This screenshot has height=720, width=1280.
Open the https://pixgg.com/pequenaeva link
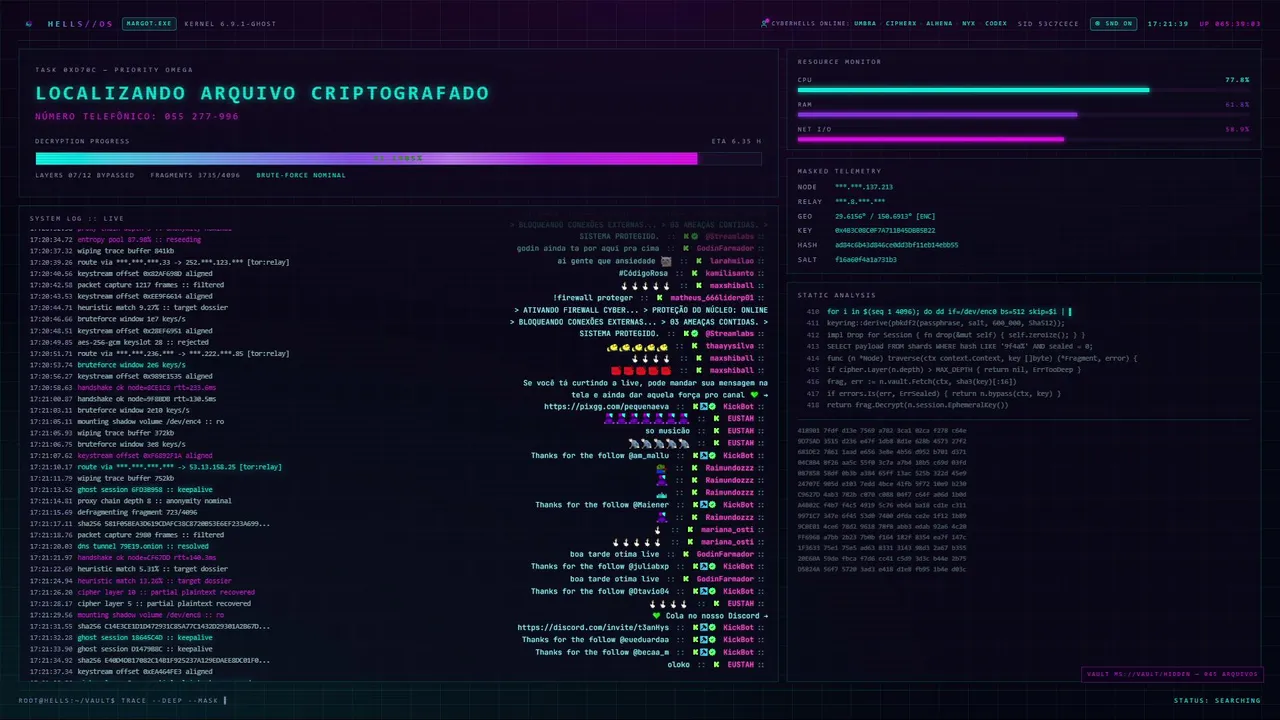point(607,407)
